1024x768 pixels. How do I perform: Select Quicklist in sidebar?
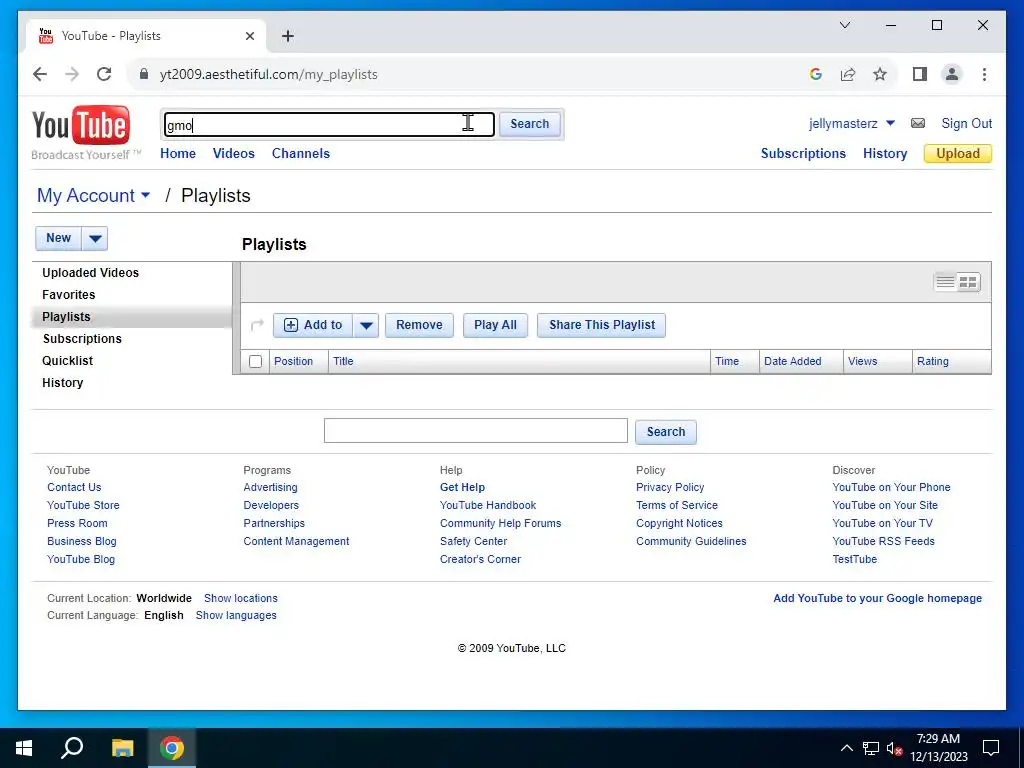pyautogui.click(x=67, y=361)
